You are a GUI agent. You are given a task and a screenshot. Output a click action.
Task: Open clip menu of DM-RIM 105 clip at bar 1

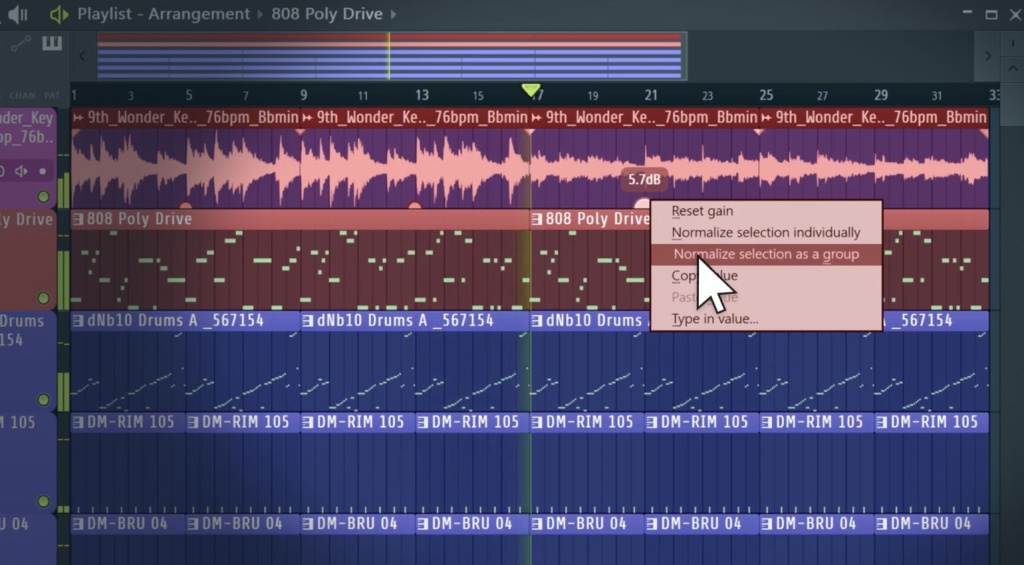78,423
